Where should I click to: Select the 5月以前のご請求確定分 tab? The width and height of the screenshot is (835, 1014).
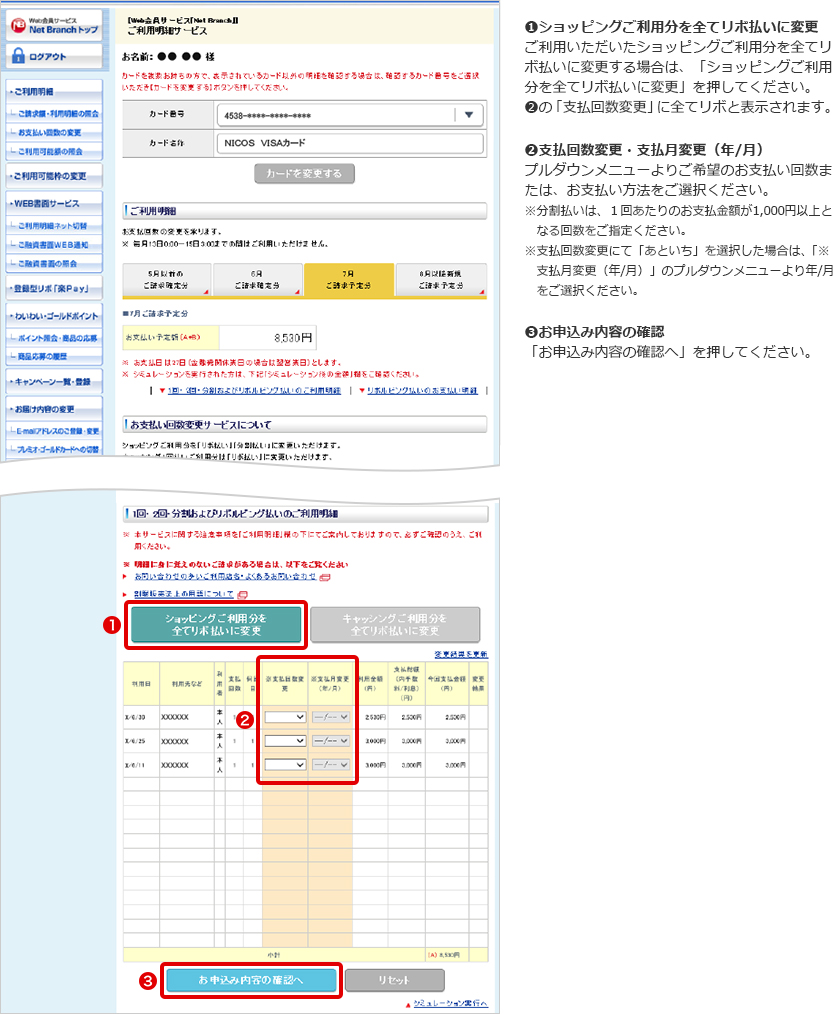click(x=165, y=279)
